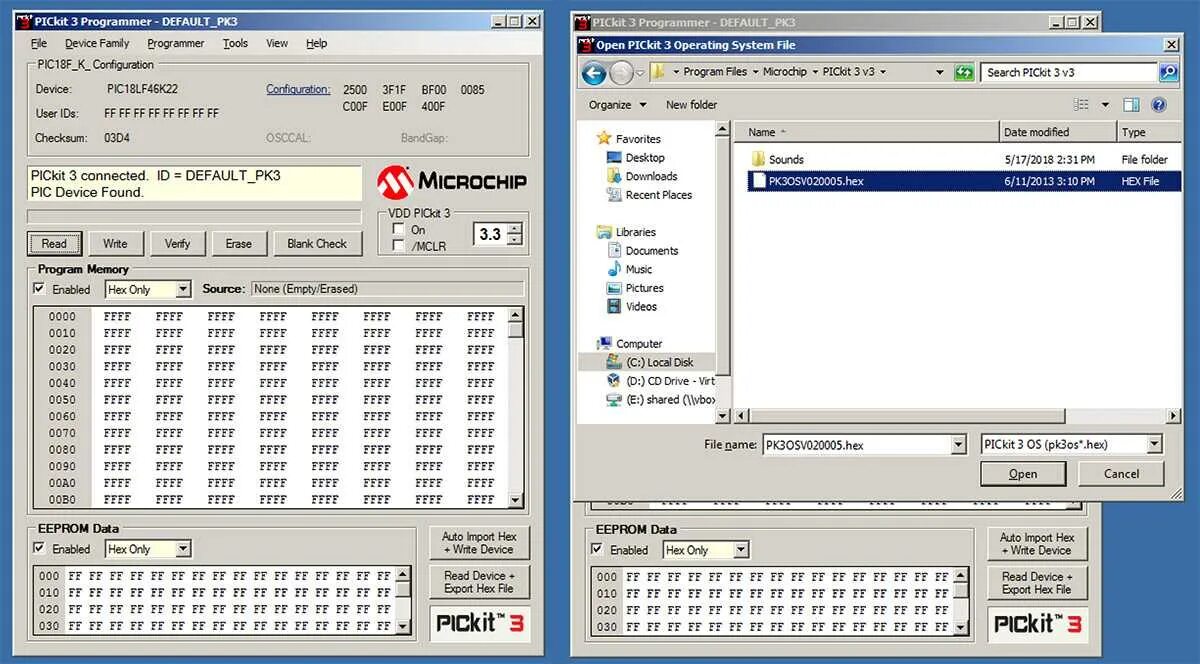Click the Program Memory vertical scrollbar
1200x664 pixels.
515,407
